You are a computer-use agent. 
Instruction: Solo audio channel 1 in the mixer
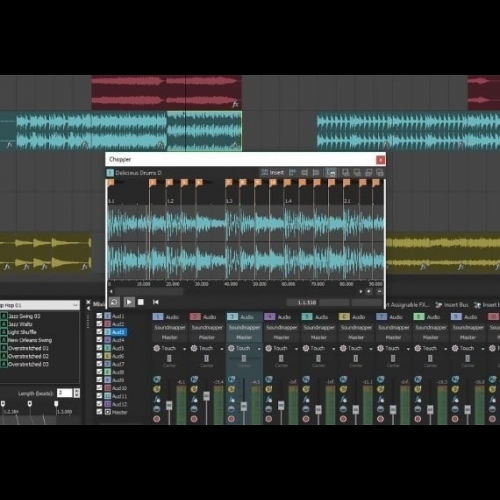tap(157, 389)
